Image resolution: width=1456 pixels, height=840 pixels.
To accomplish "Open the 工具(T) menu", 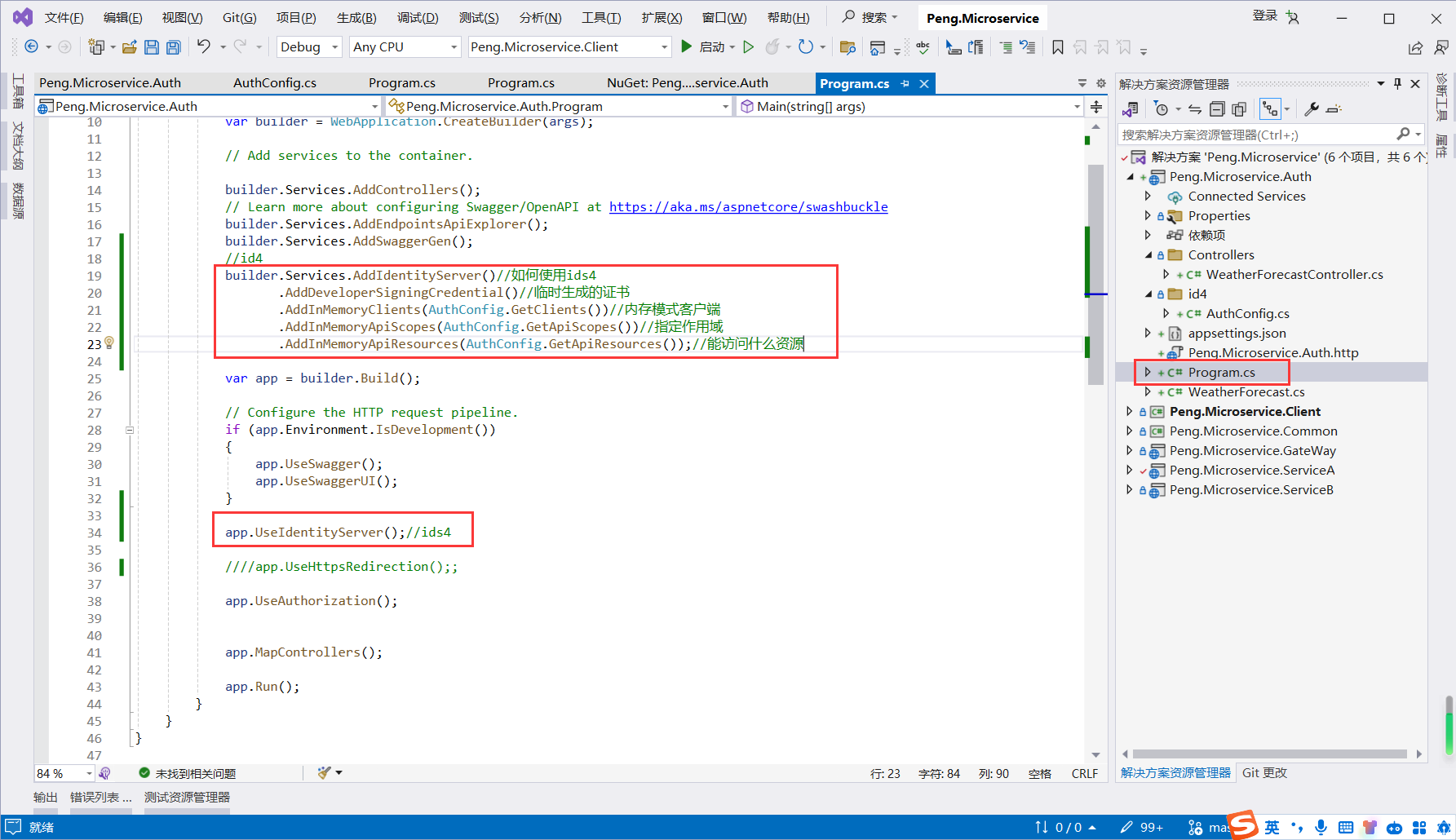I will tap(601, 18).
